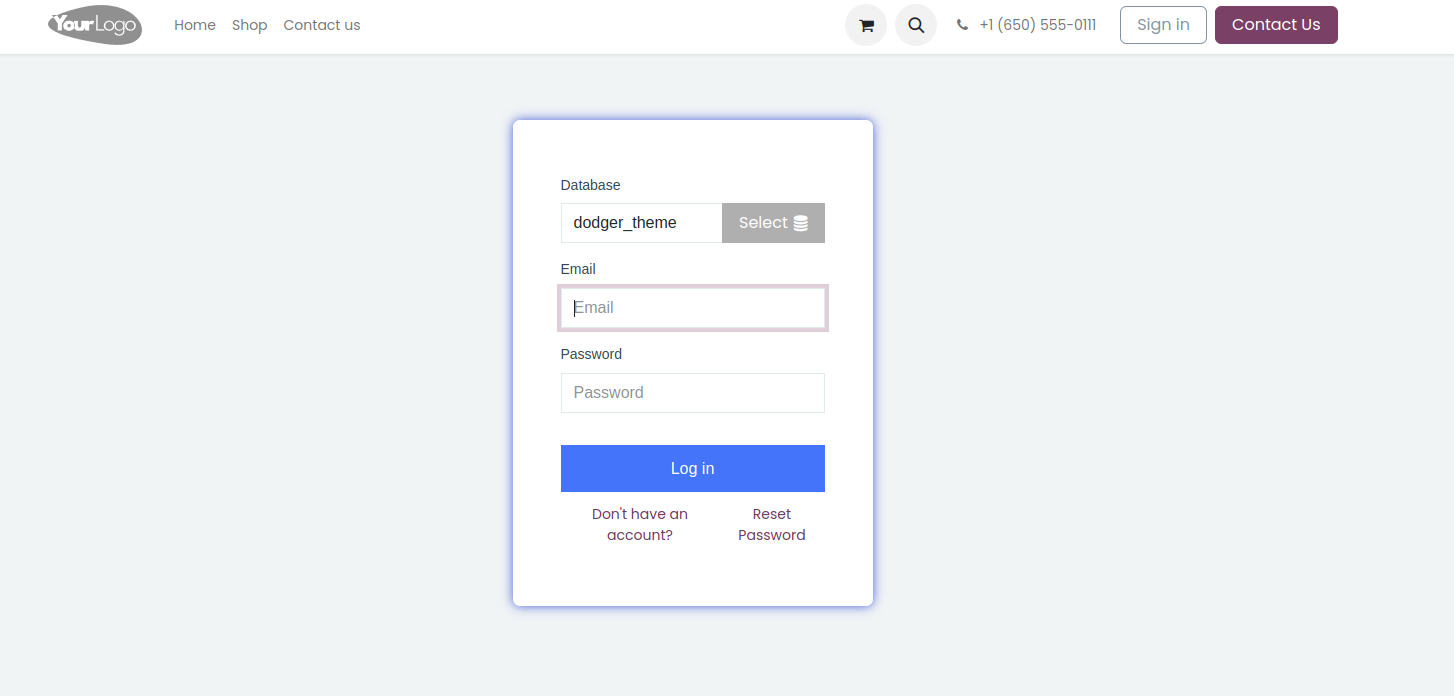Follow the "Don't have an account?" link
Screen dimensions: 1454x696
click(640, 524)
